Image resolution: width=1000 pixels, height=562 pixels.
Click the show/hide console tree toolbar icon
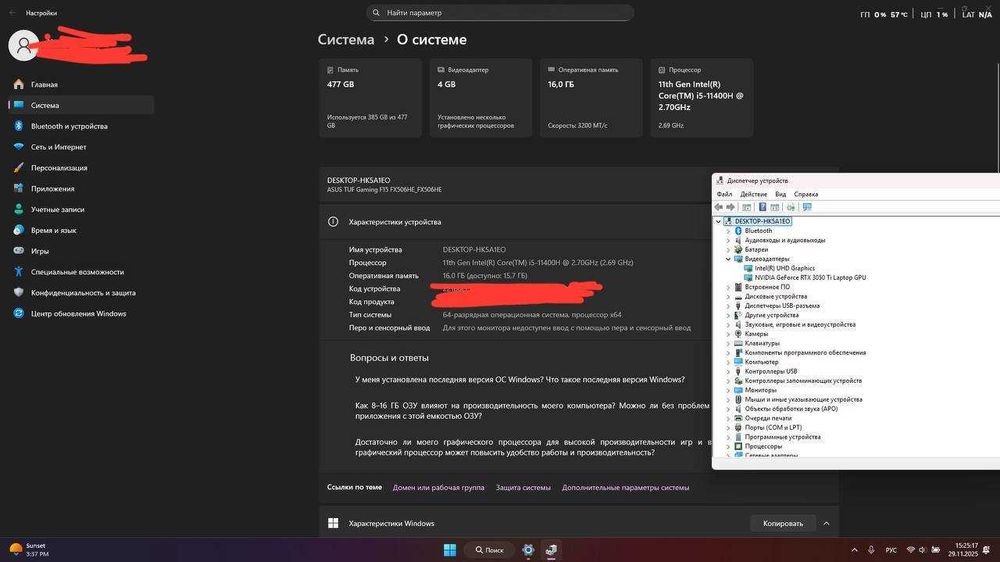click(746, 207)
